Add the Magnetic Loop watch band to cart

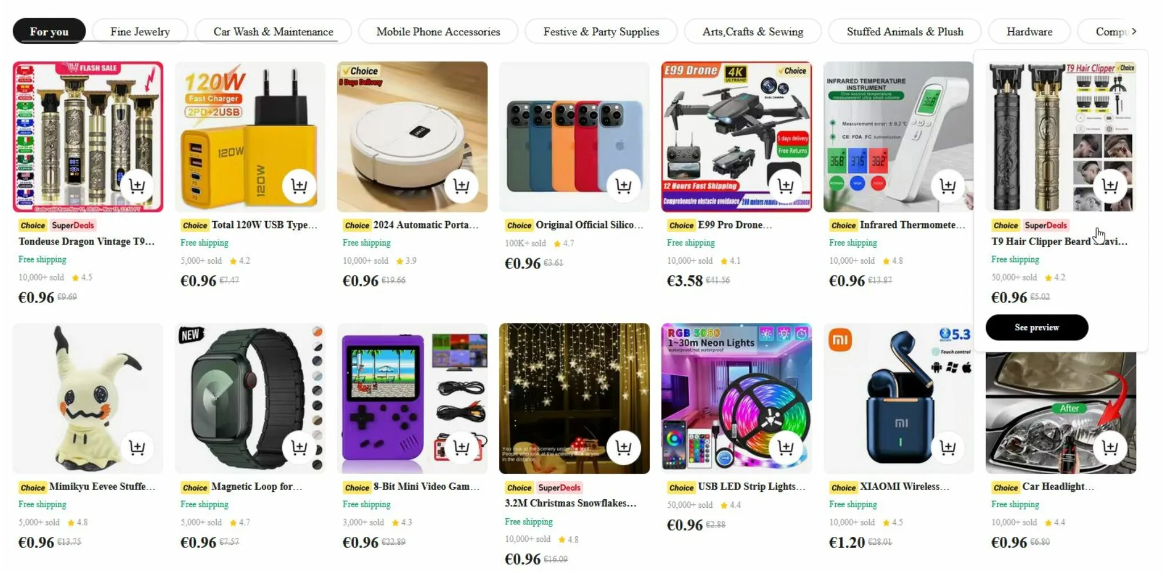pyautogui.click(x=300, y=448)
